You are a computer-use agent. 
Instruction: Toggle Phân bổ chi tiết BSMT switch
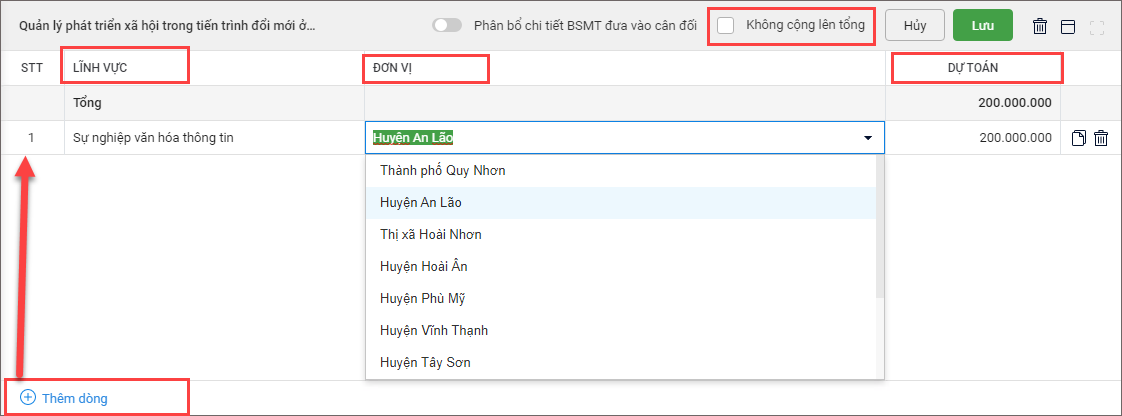pyautogui.click(x=447, y=26)
